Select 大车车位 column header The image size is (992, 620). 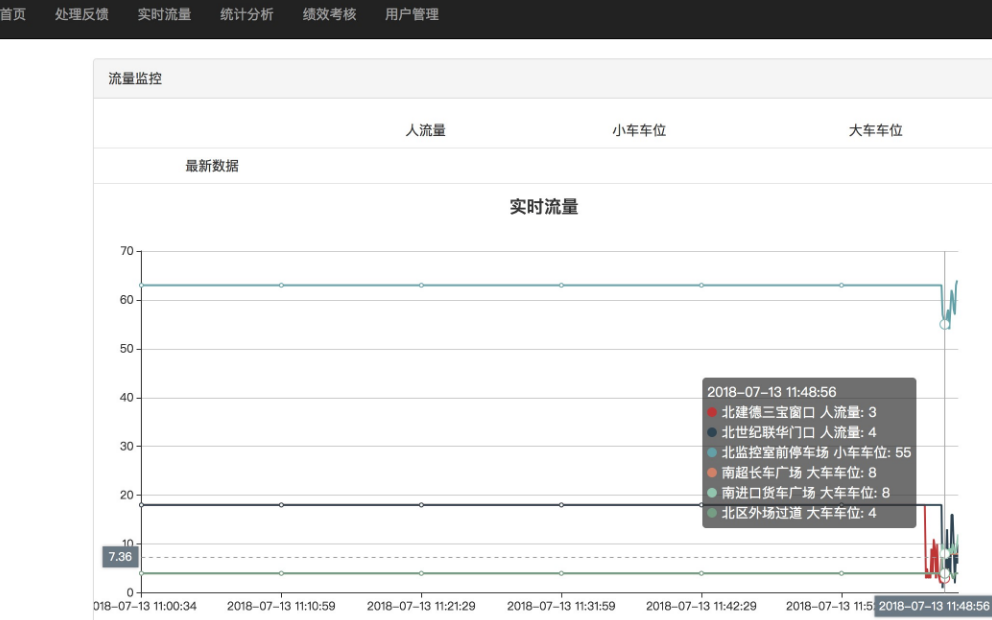tap(876, 130)
